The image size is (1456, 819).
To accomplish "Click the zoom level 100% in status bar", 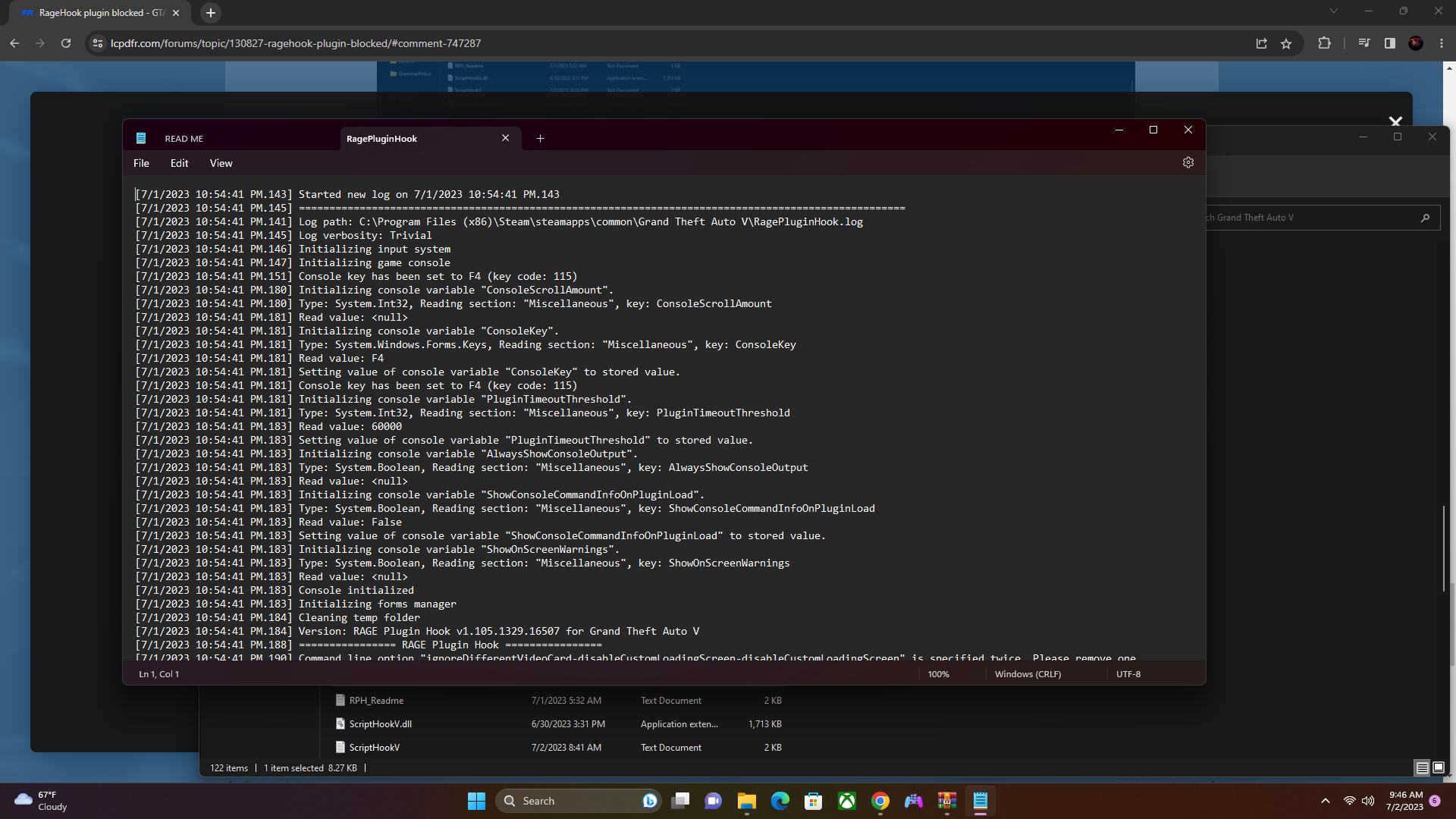I will 938,674.
